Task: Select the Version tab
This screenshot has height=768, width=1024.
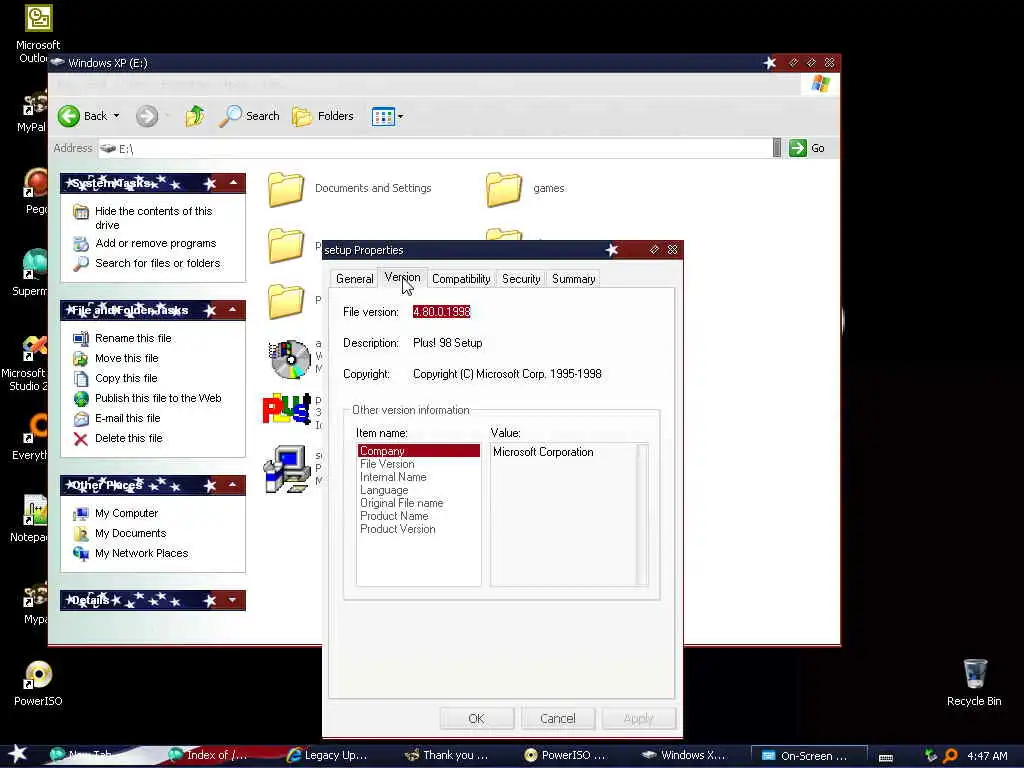Action: [x=402, y=278]
